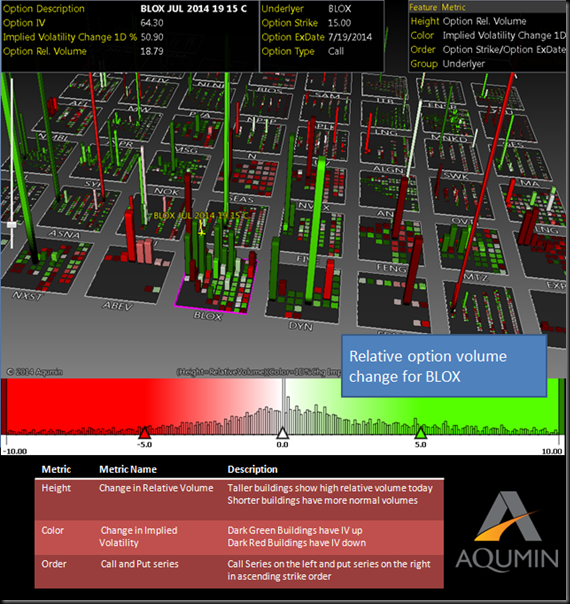The width and height of the screenshot is (570, 604).
Task: Select the 'Underlyer' group metric
Action: (x=463, y=64)
